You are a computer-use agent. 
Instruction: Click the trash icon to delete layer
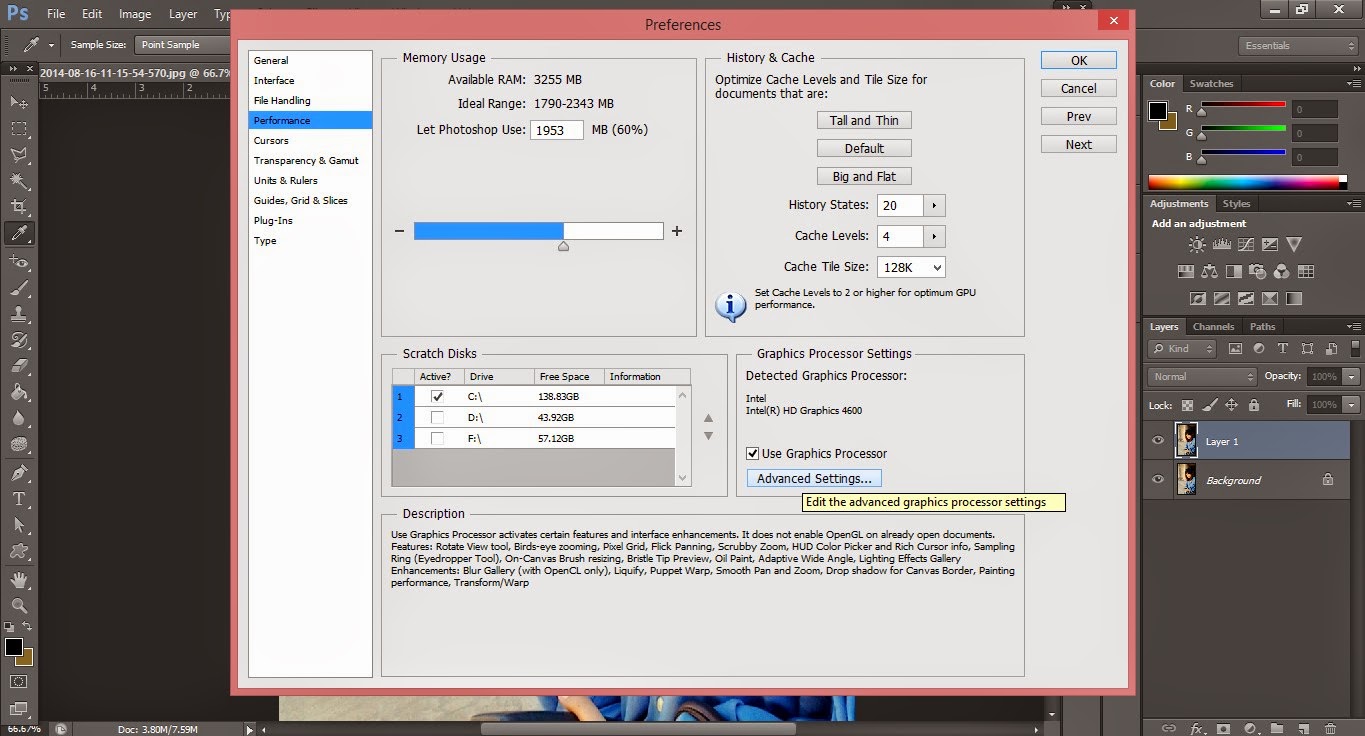click(x=1328, y=728)
